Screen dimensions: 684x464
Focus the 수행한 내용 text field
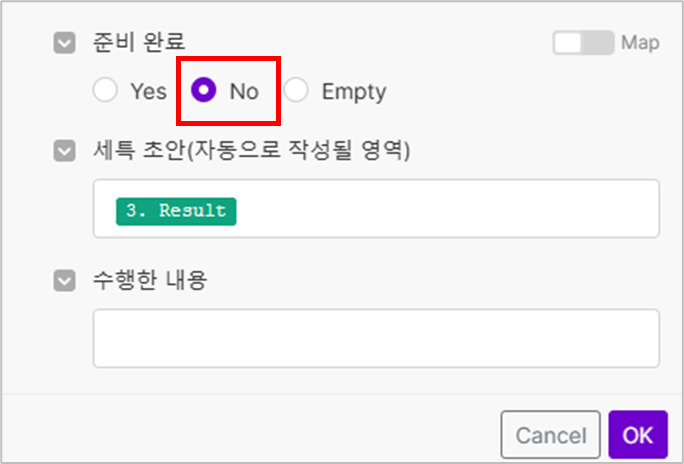coord(375,338)
